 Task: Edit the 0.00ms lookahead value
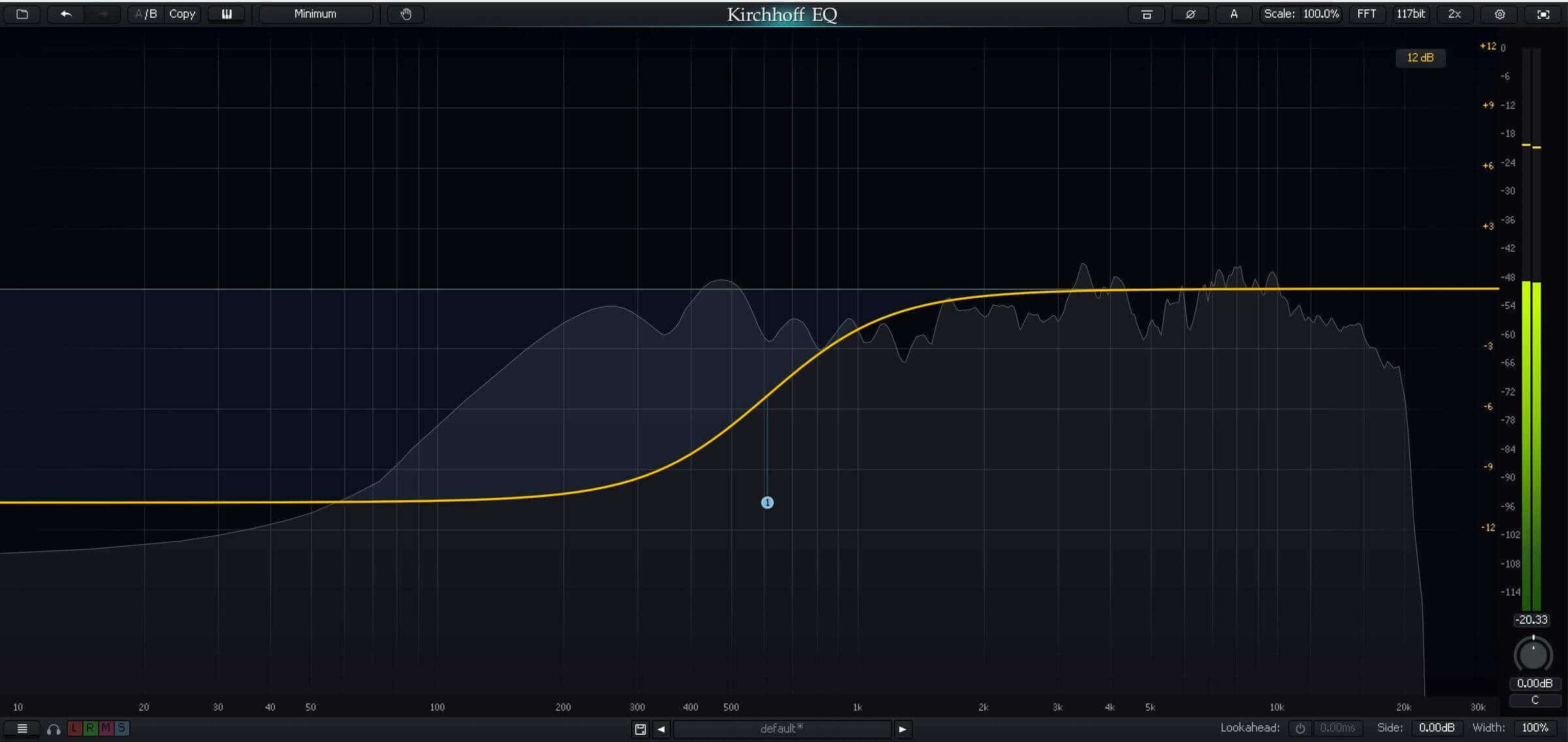[1337, 728]
